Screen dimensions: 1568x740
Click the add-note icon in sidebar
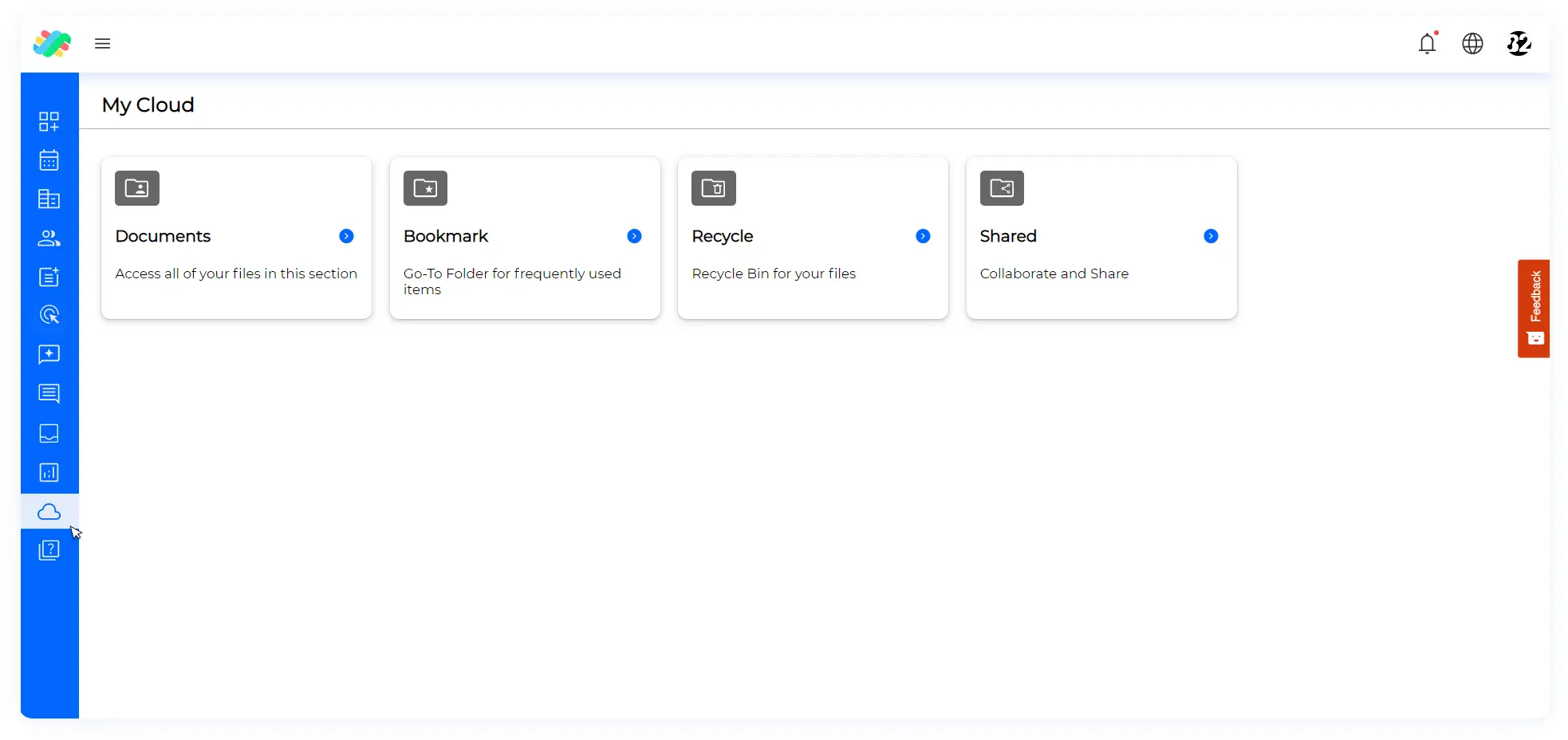tap(49, 277)
